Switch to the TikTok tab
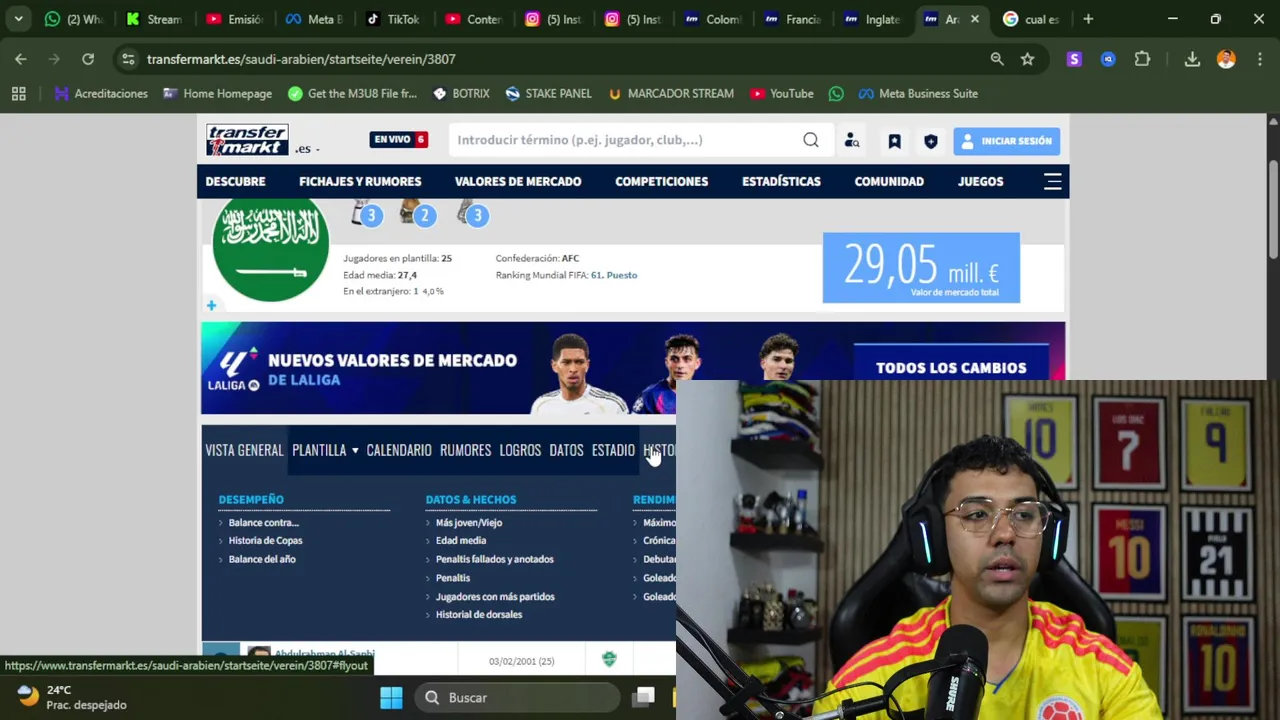This screenshot has width=1280, height=720. tap(392, 19)
